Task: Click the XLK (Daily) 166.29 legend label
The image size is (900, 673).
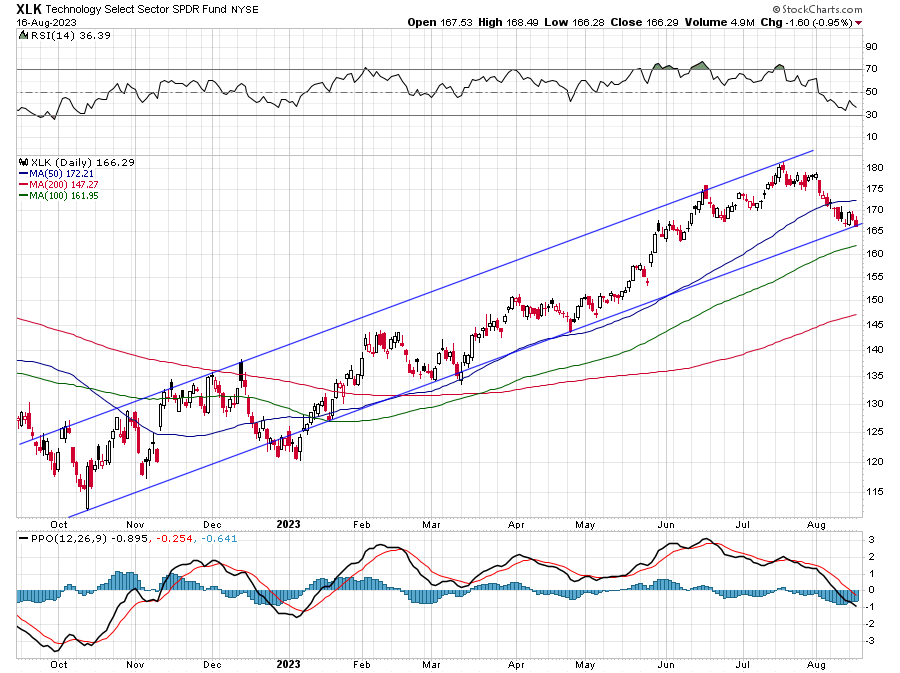Action: (83, 162)
